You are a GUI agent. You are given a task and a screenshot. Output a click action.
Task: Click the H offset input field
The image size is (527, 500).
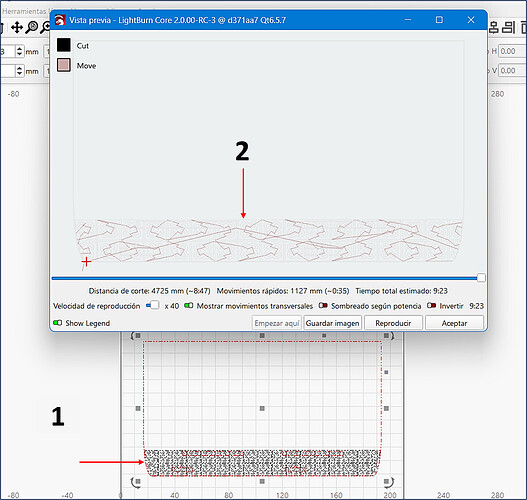click(512, 51)
